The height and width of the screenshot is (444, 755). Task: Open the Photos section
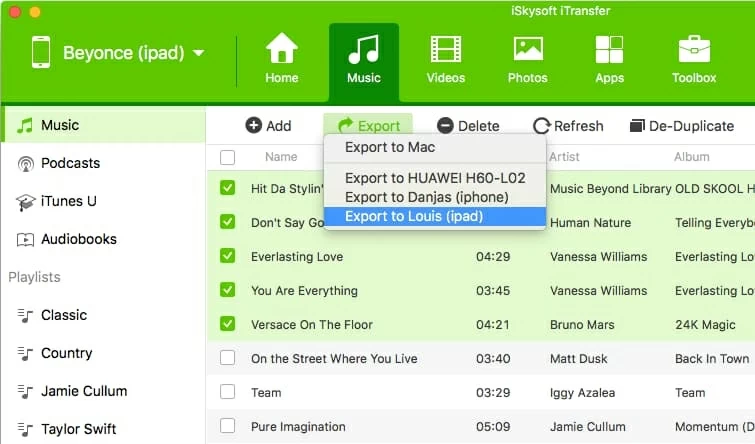(527, 49)
